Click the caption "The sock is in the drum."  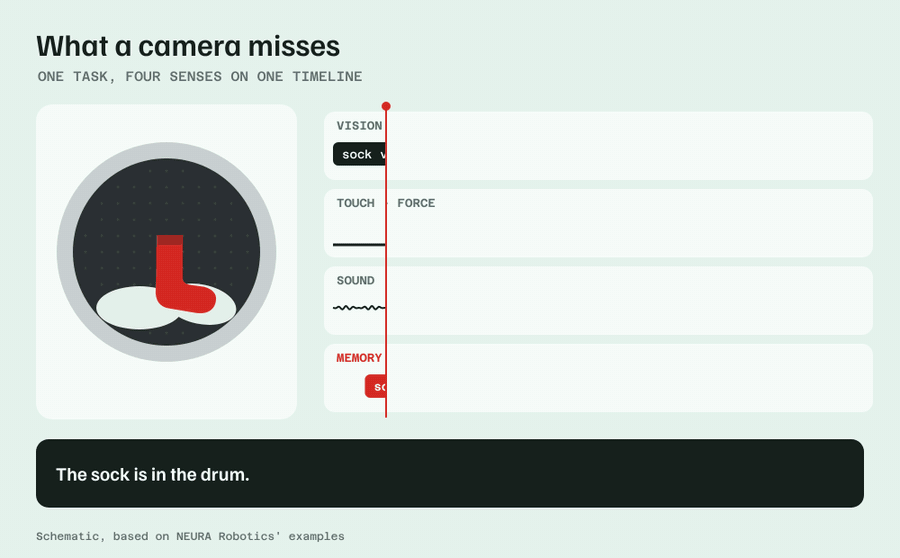pyautogui.click(x=153, y=475)
